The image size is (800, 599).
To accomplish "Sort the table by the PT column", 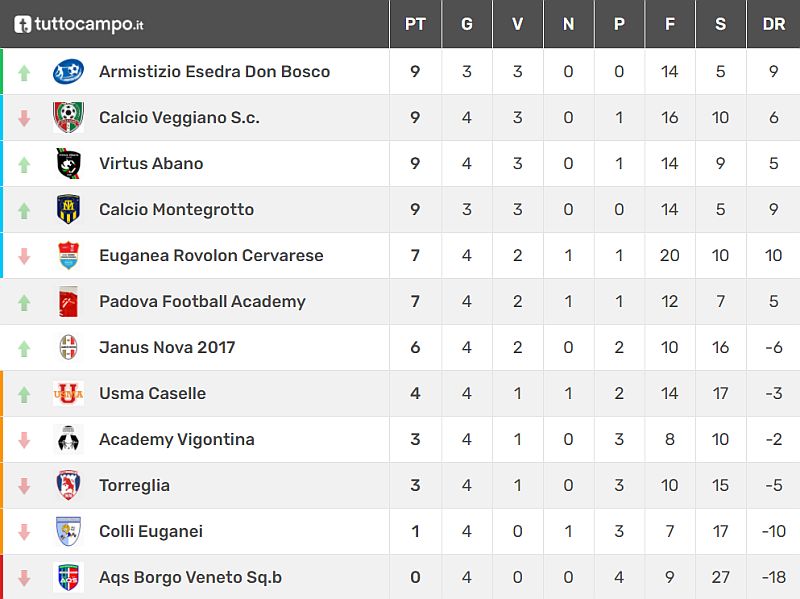I will [415, 24].
